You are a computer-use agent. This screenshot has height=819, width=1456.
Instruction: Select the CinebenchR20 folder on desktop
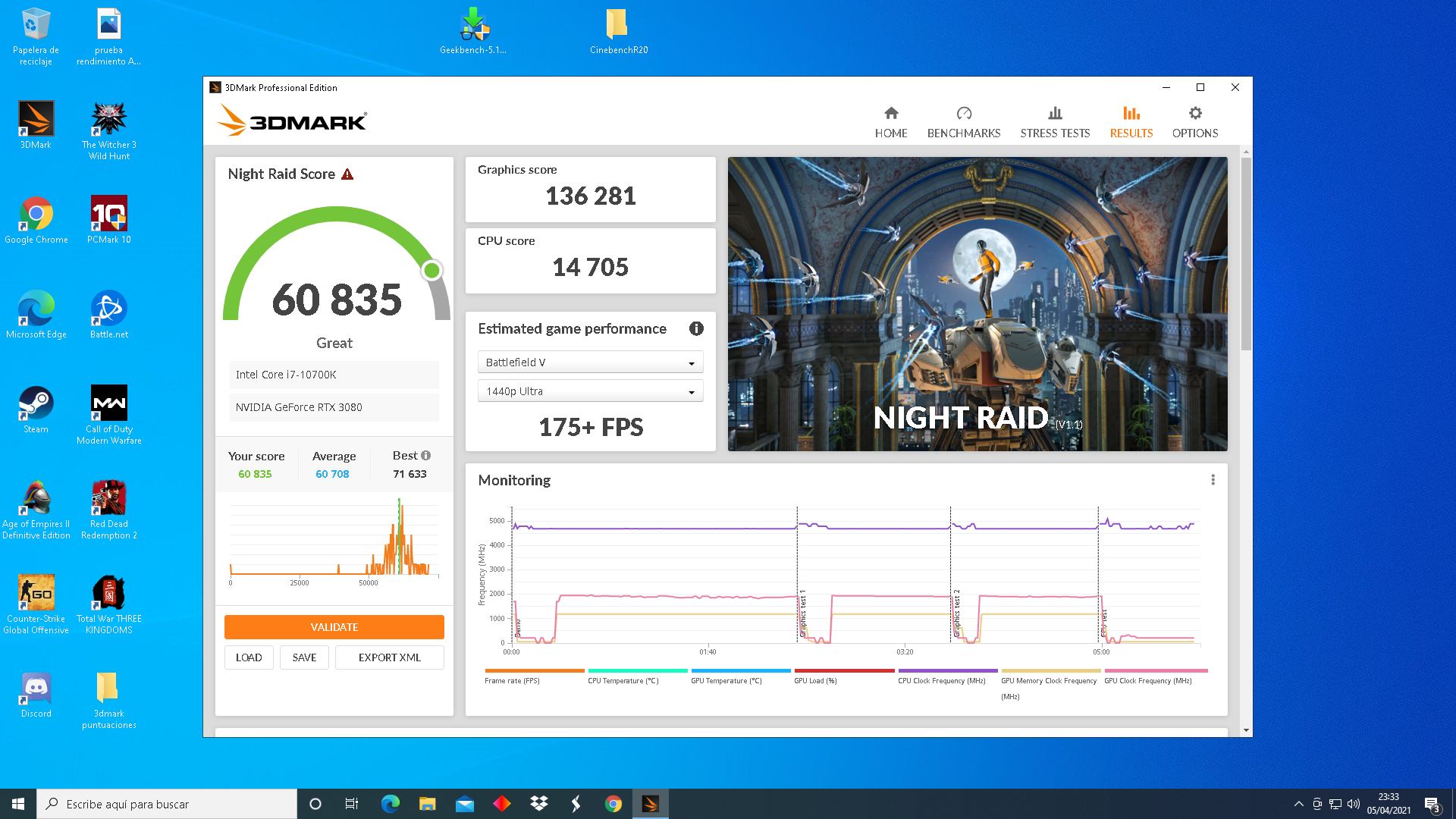click(x=618, y=31)
